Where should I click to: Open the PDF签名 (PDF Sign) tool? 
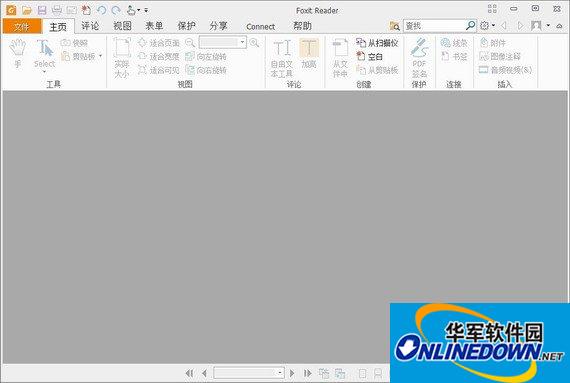419,58
